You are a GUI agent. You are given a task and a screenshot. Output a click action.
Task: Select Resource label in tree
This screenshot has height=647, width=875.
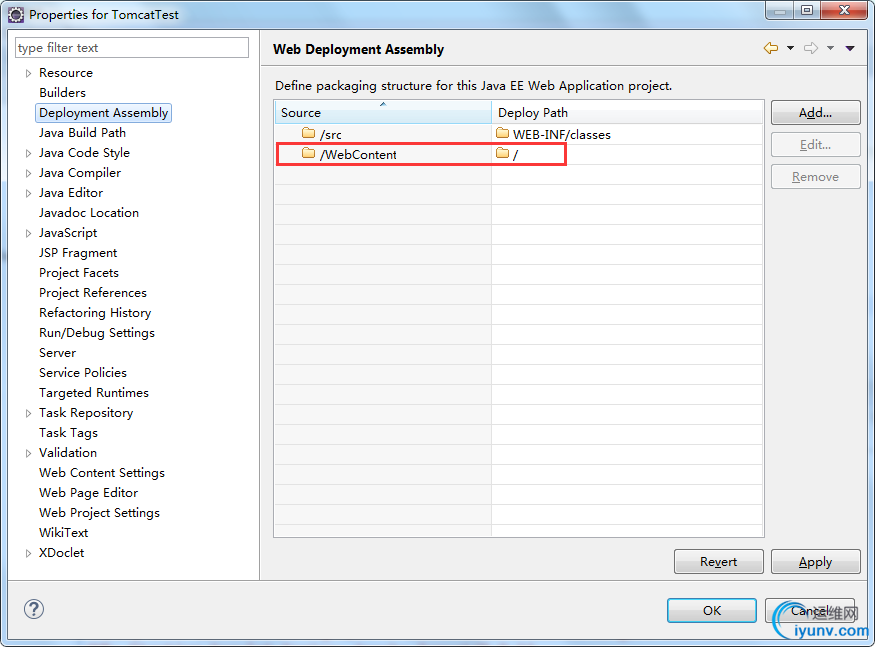(x=66, y=73)
